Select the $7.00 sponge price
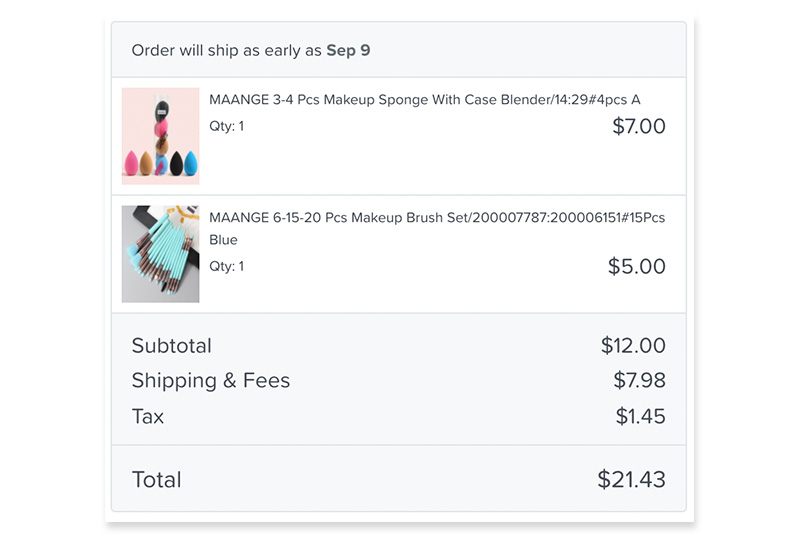The image size is (800, 536). (639, 126)
